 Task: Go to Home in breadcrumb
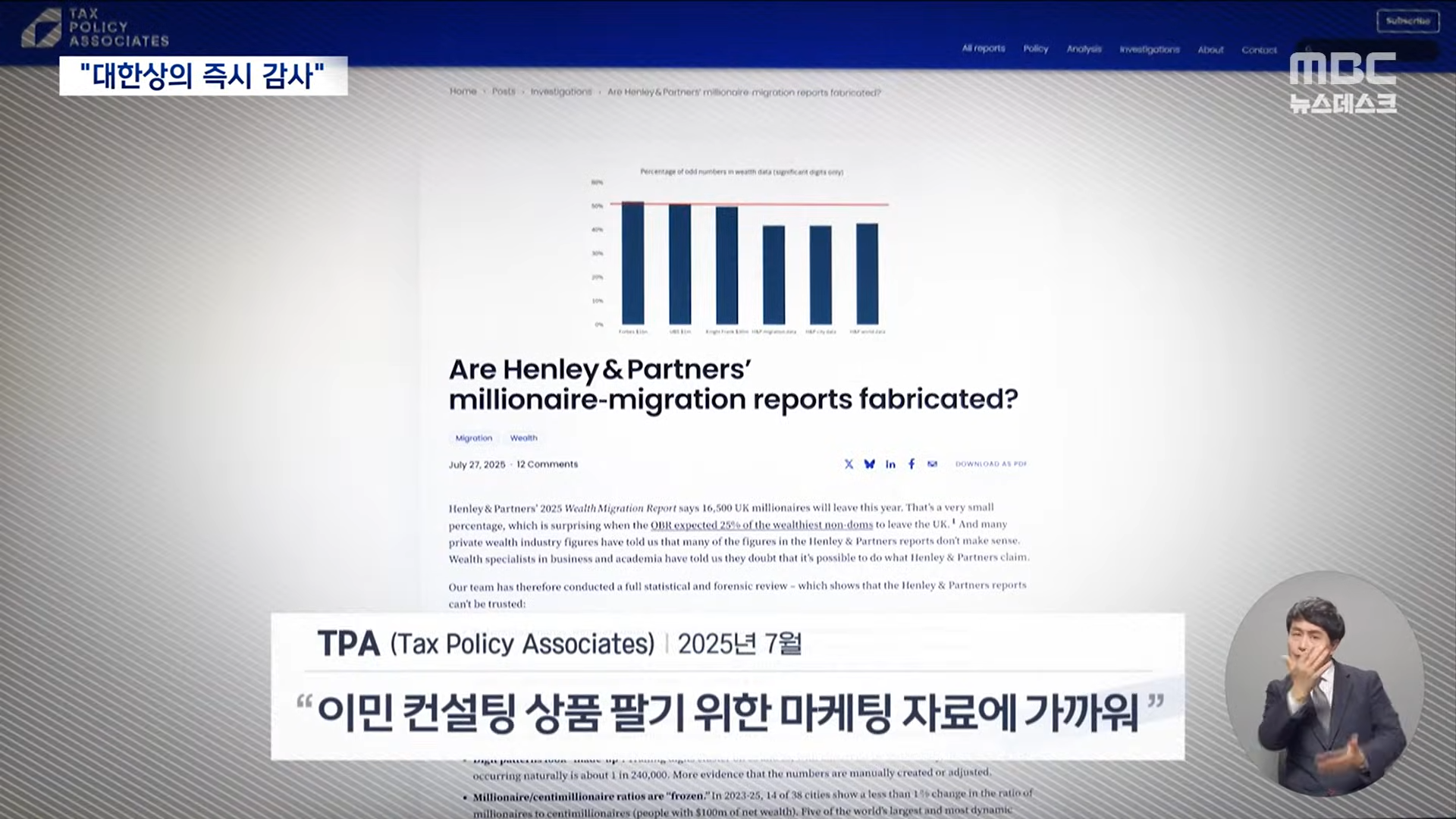click(x=463, y=92)
